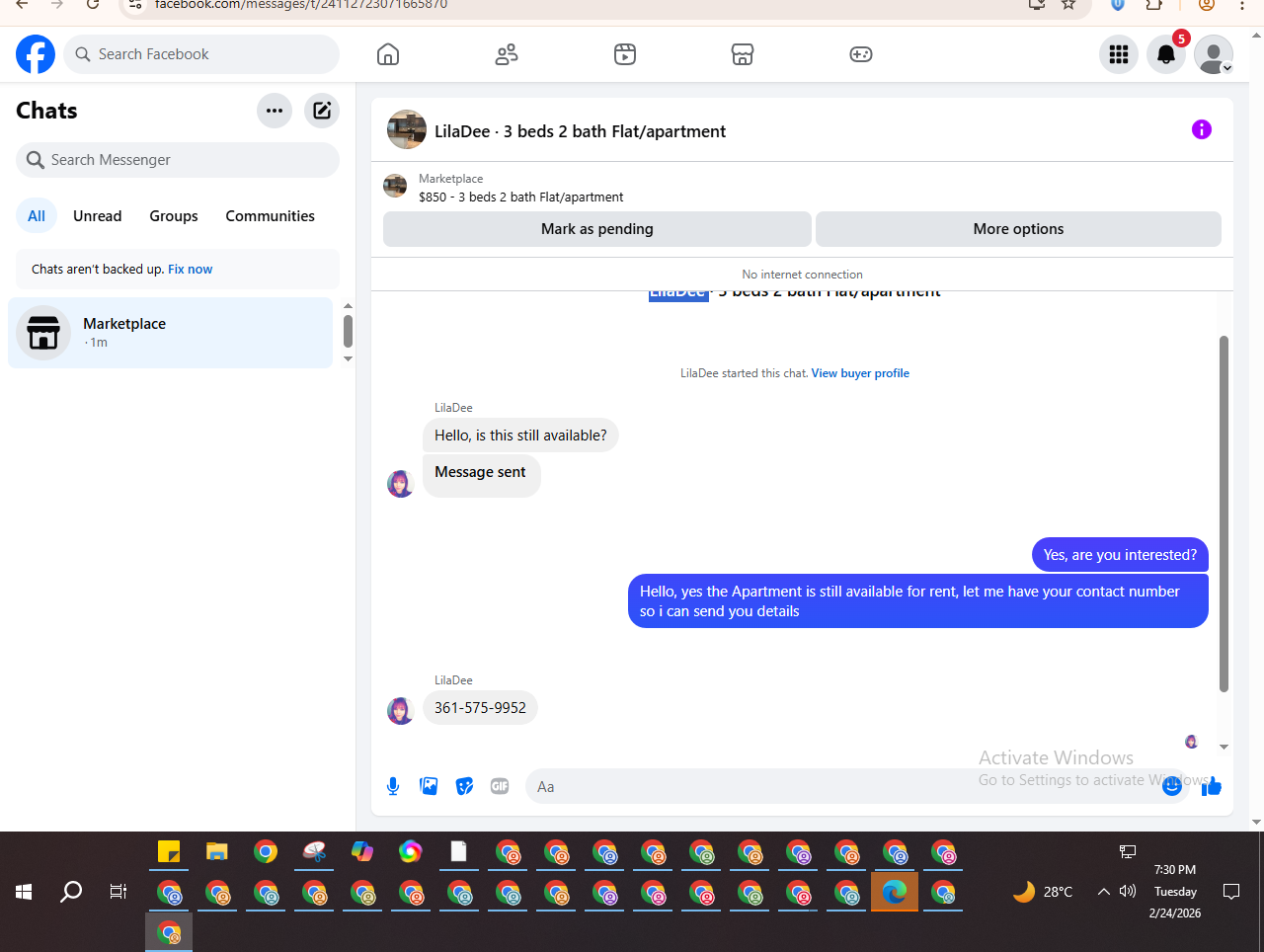Click the 'Yes, are you interested?' message
Image resolution: width=1264 pixels, height=952 pixels.
coord(1120,555)
